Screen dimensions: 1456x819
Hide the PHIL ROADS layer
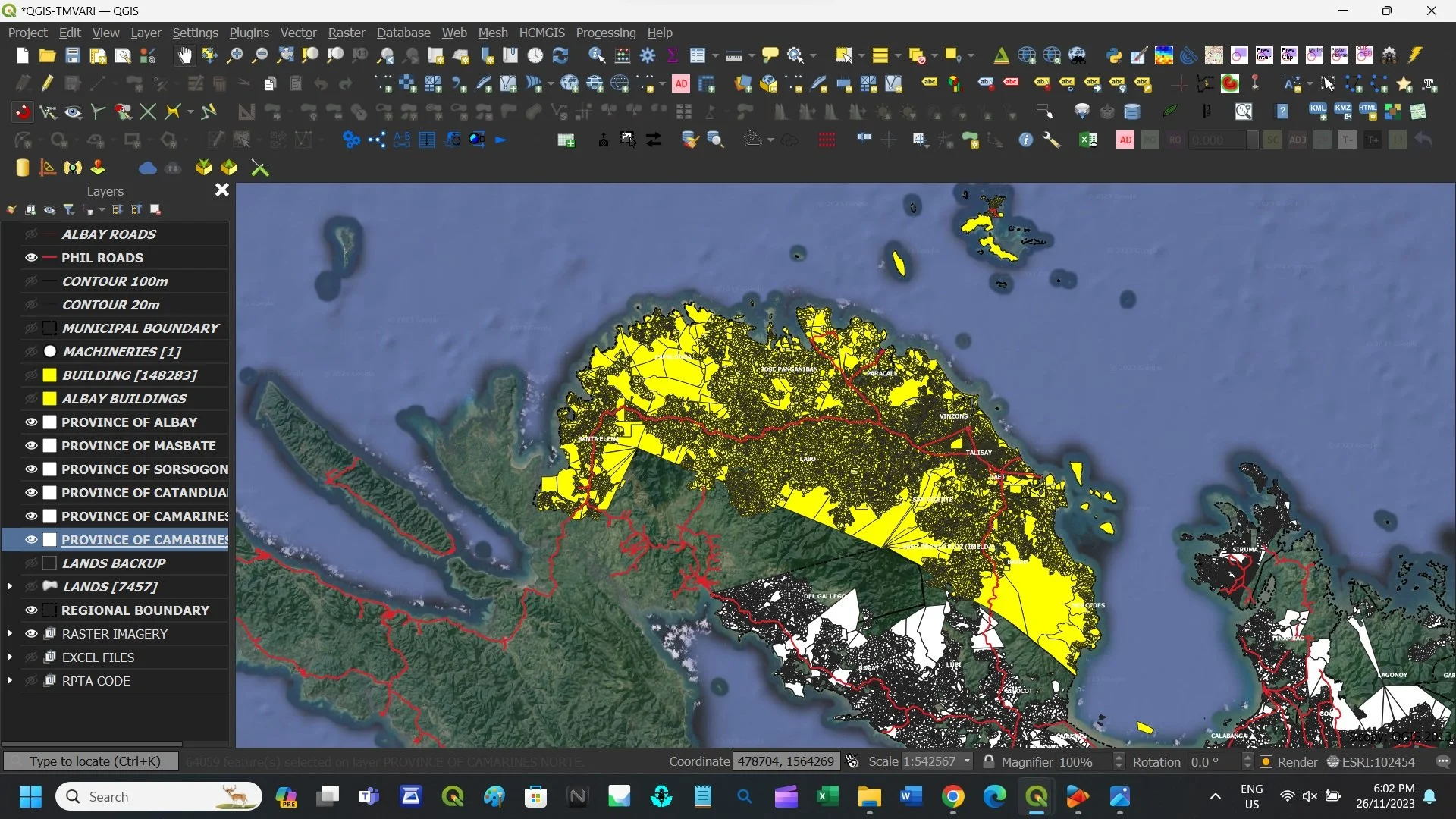click(x=30, y=258)
